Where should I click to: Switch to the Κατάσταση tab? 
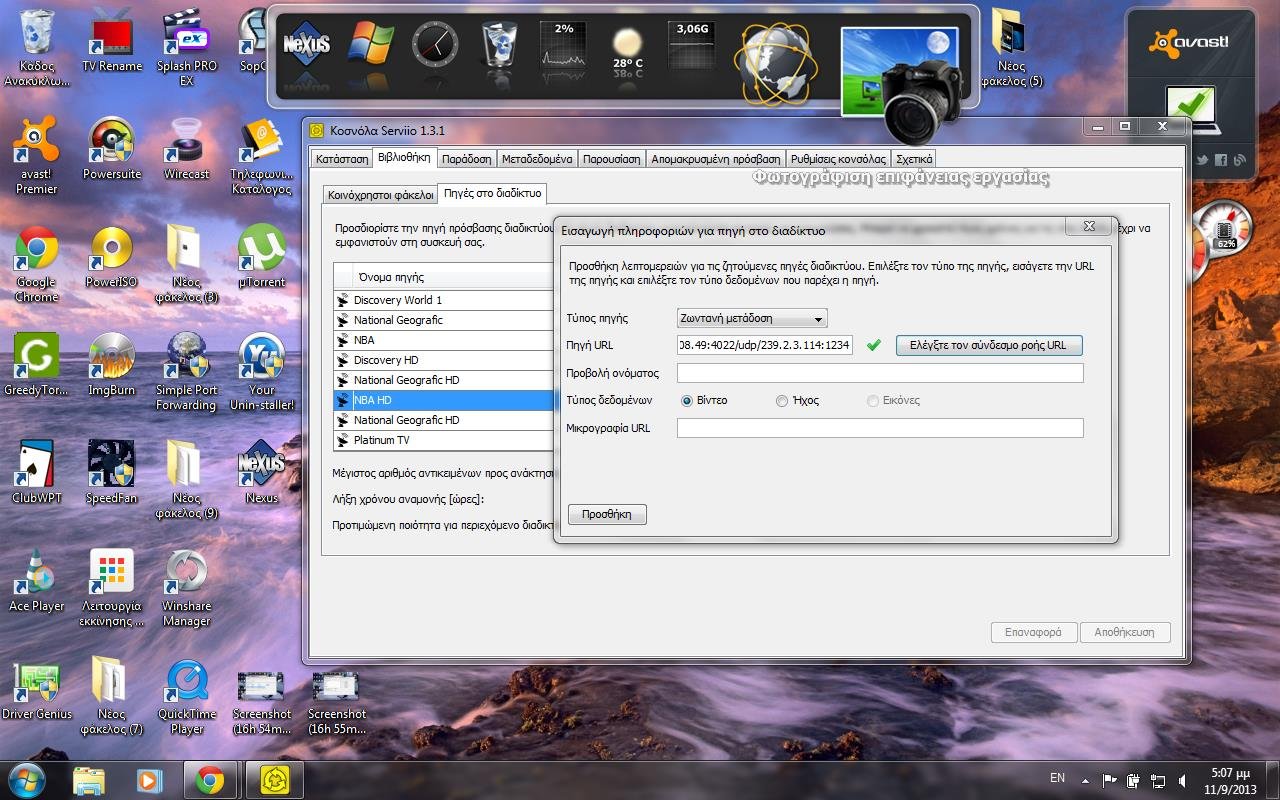point(341,159)
